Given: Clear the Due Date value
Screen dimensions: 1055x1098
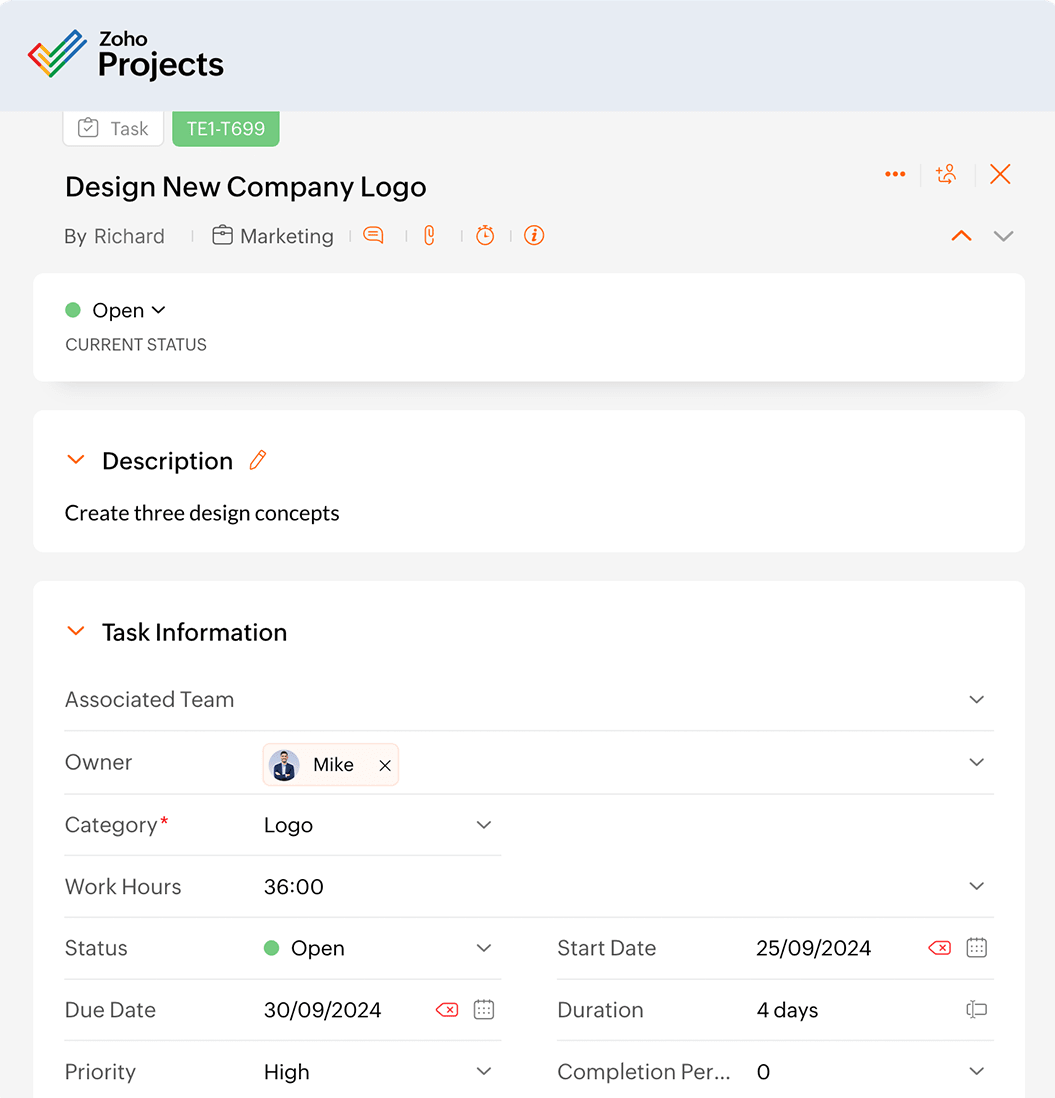Looking at the screenshot, I should pos(447,1010).
